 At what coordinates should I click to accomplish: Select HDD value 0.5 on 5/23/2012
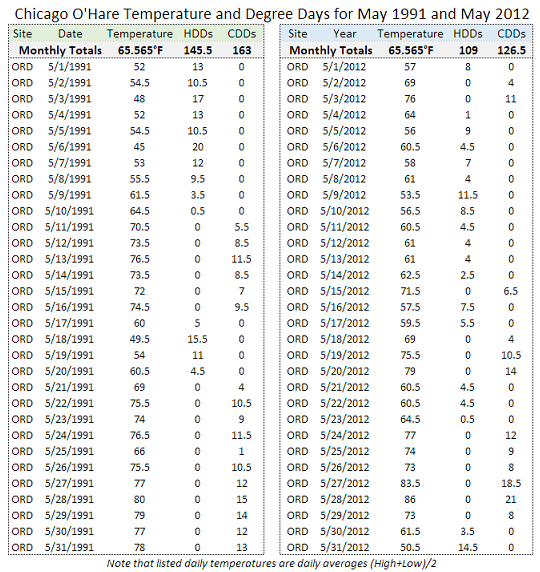point(467,419)
